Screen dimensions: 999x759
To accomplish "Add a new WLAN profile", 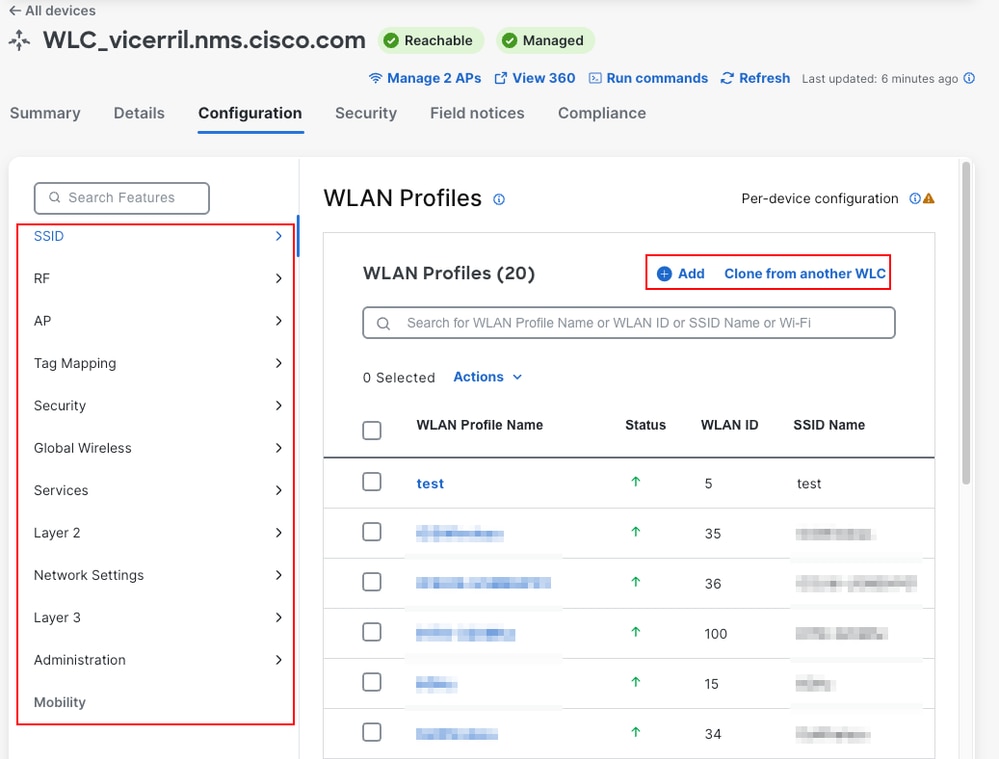I will (680, 273).
